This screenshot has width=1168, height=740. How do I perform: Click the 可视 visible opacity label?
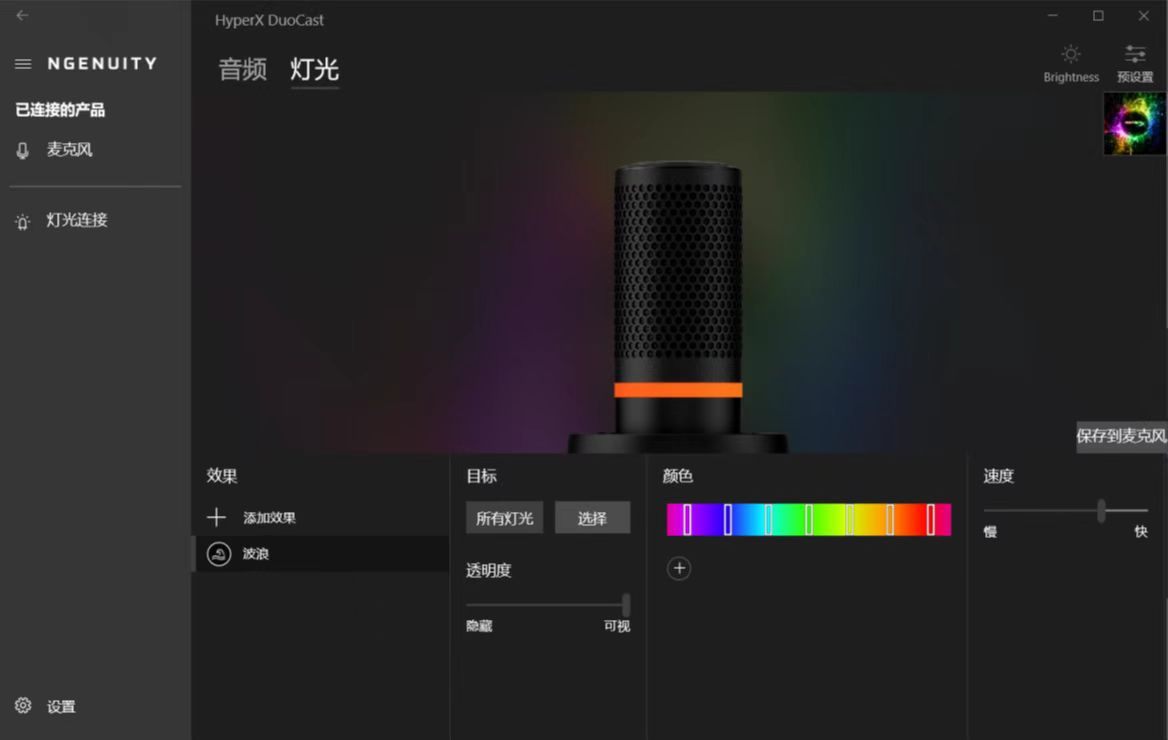(617, 626)
